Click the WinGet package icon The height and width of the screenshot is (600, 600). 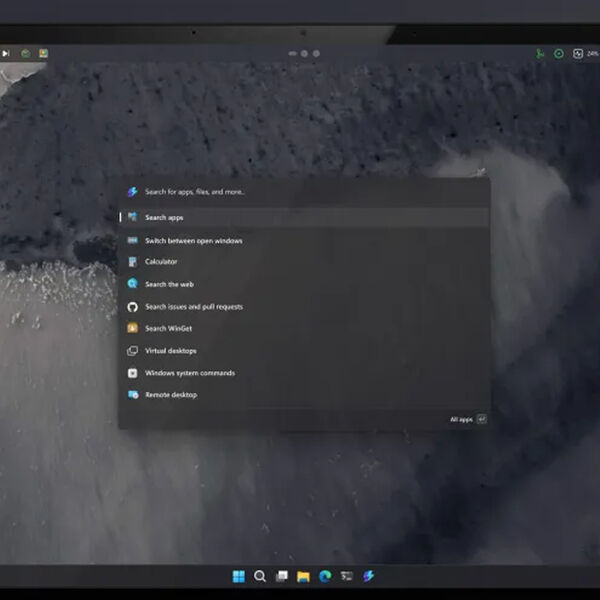pos(132,329)
